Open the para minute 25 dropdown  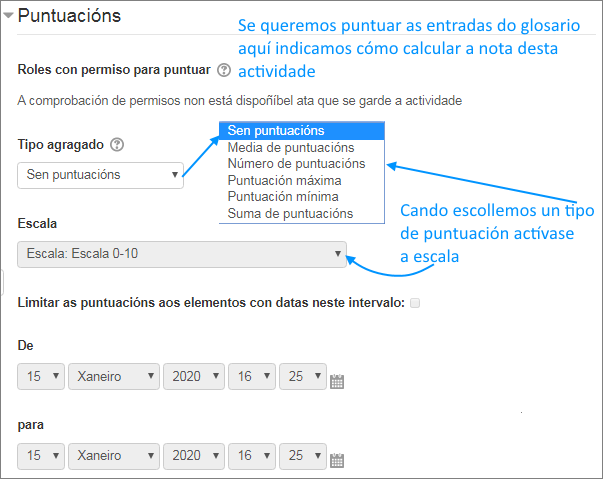(x=303, y=456)
